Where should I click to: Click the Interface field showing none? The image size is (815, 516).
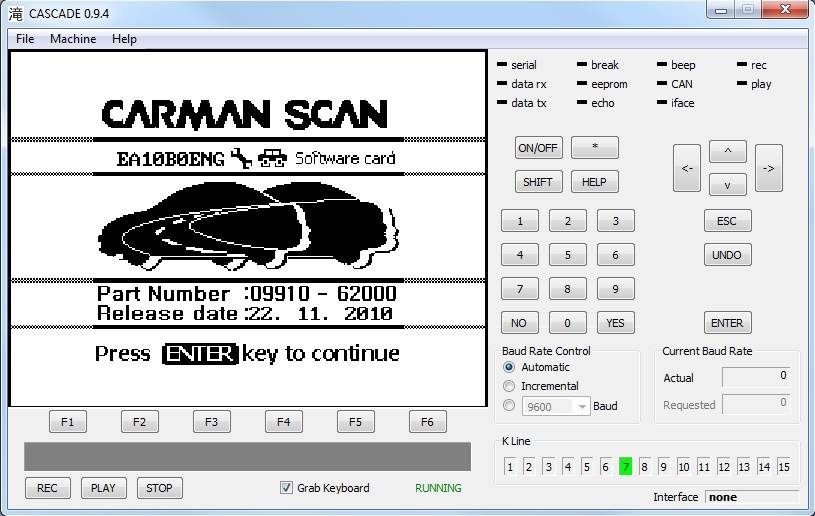click(x=752, y=497)
